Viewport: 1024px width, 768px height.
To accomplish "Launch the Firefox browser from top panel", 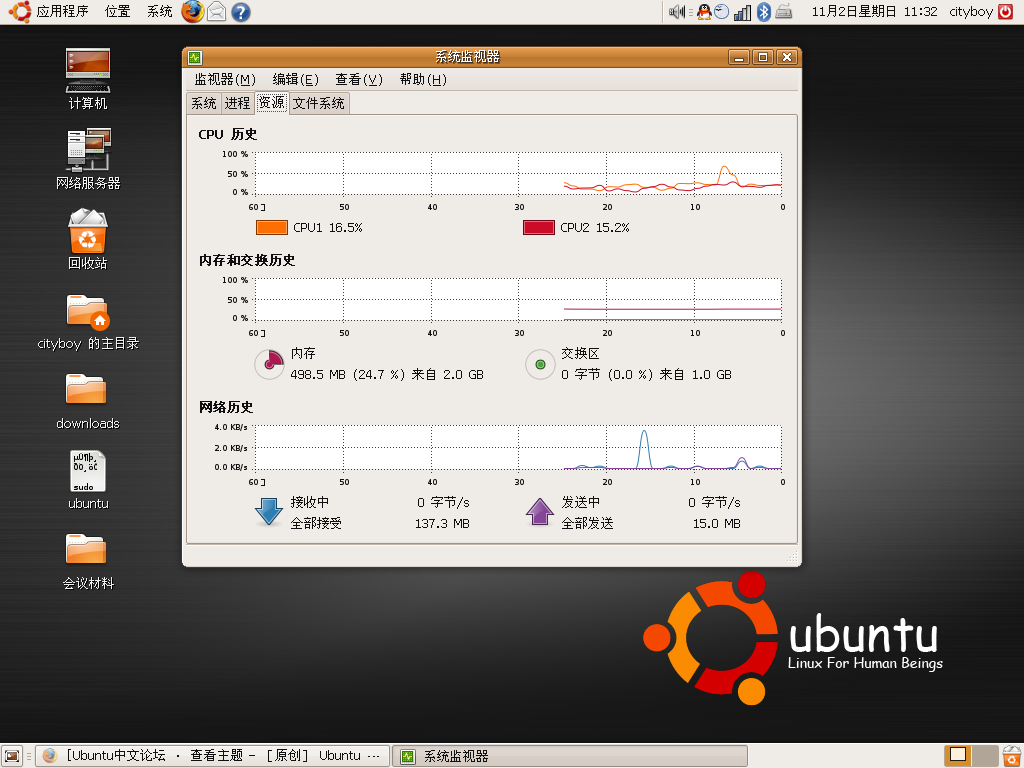I will (x=193, y=12).
